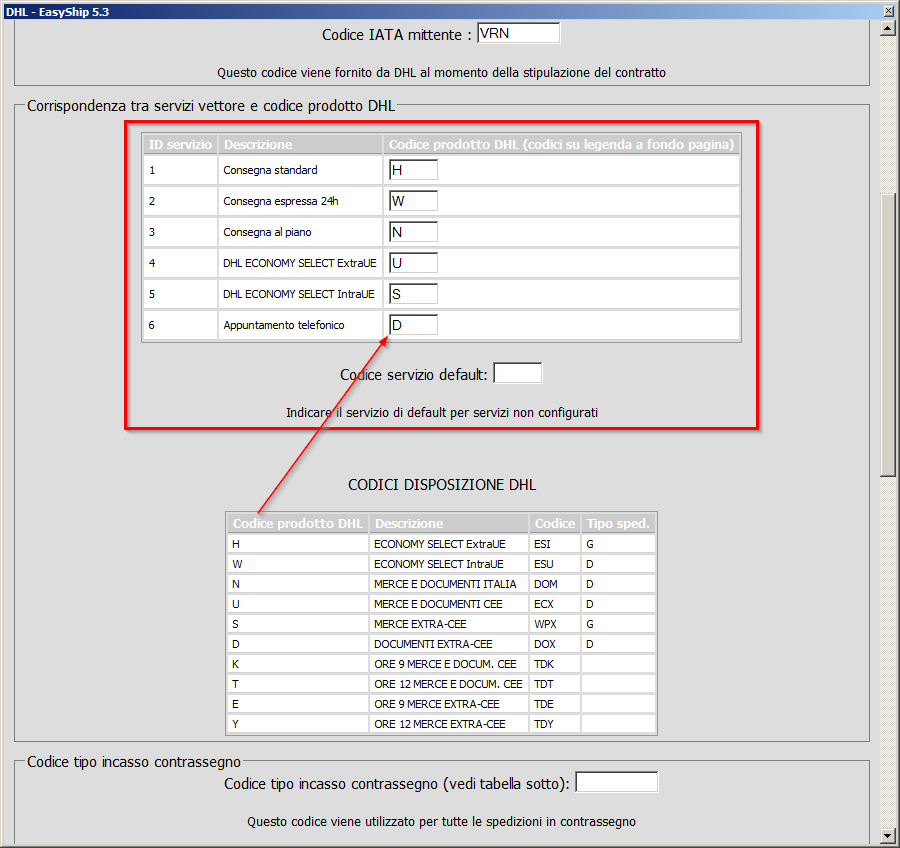The width and height of the screenshot is (900, 848).
Task: Click the CODICI DISPOSIZIONE DHL heading
Action: 442,485
